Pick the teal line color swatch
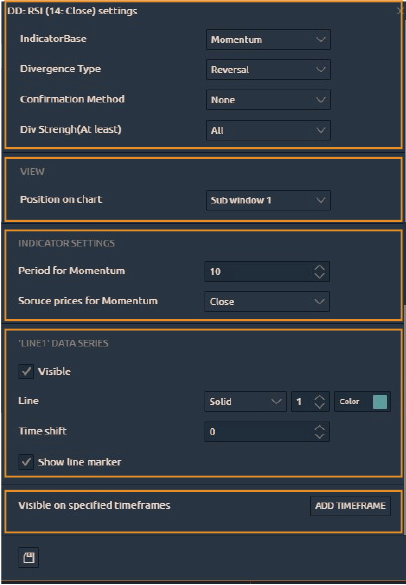The height and width of the screenshot is (585, 406). 380,402
